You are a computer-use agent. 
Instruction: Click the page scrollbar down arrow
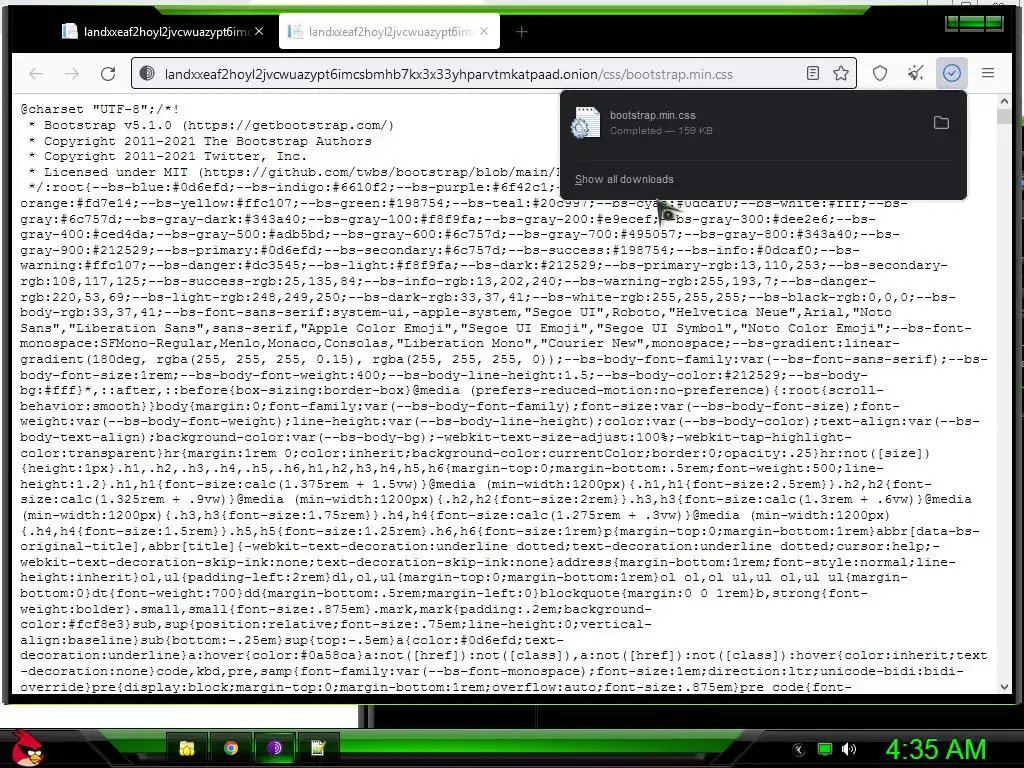(1004, 686)
